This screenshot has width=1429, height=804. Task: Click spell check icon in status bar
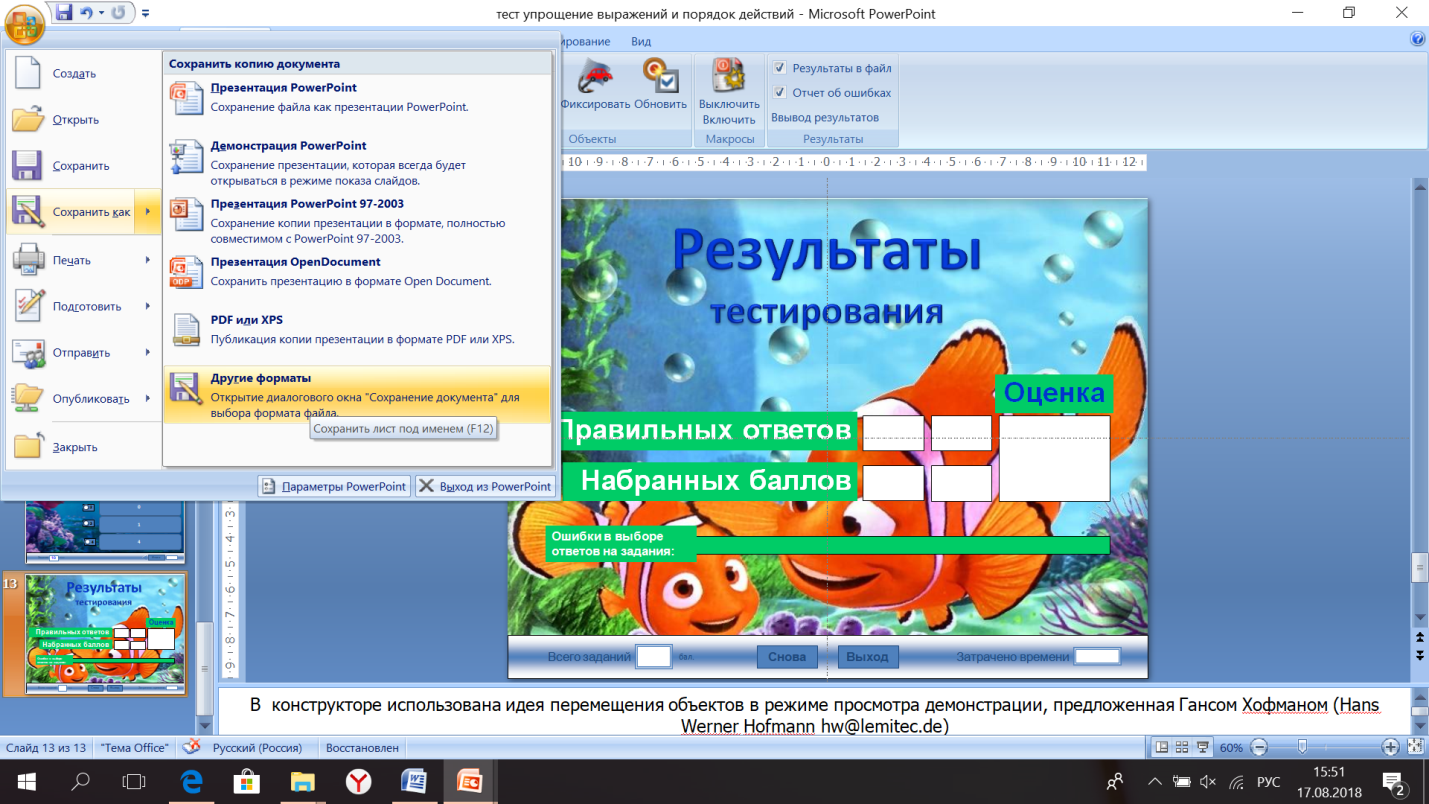pyautogui.click(x=191, y=747)
